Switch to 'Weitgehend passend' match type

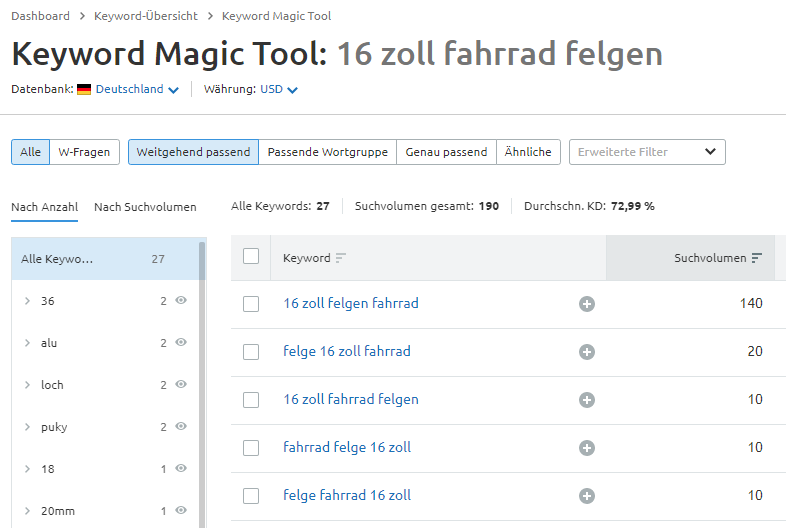point(193,152)
